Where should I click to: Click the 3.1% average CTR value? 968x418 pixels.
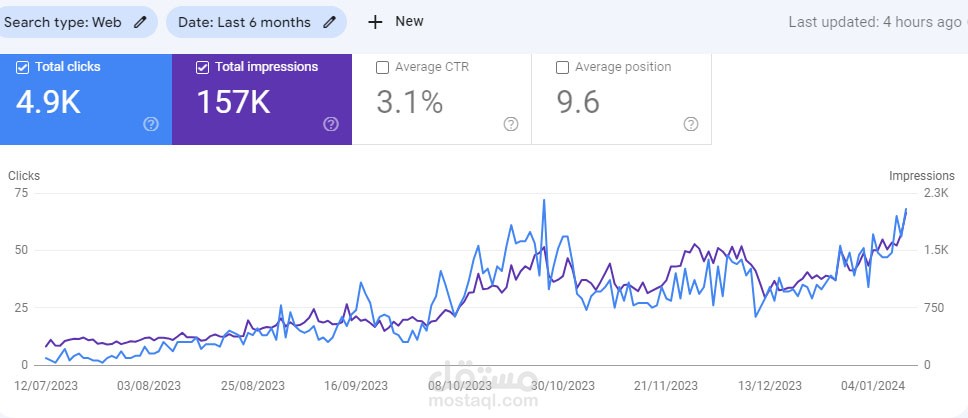(x=409, y=102)
